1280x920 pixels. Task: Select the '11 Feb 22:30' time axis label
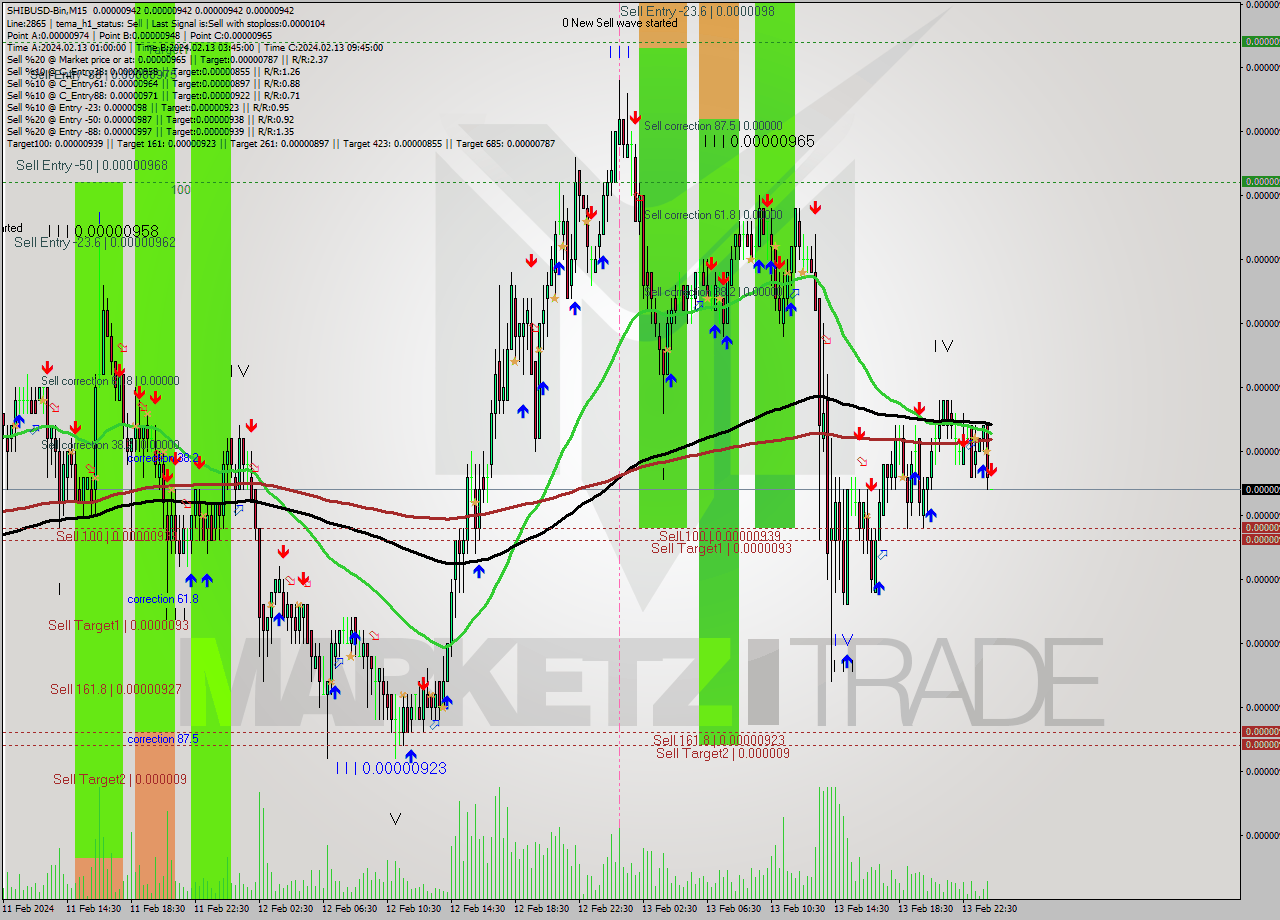[222, 909]
